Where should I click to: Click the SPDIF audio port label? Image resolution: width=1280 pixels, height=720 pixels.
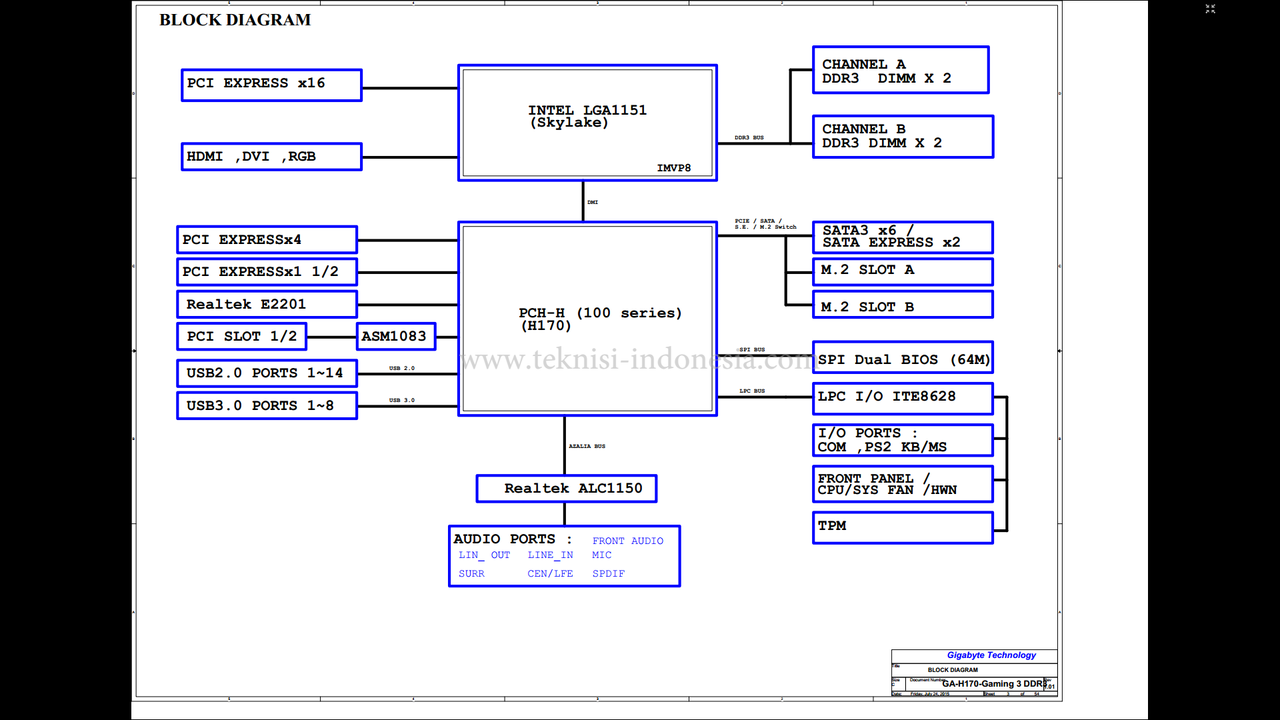pos(609,574)
